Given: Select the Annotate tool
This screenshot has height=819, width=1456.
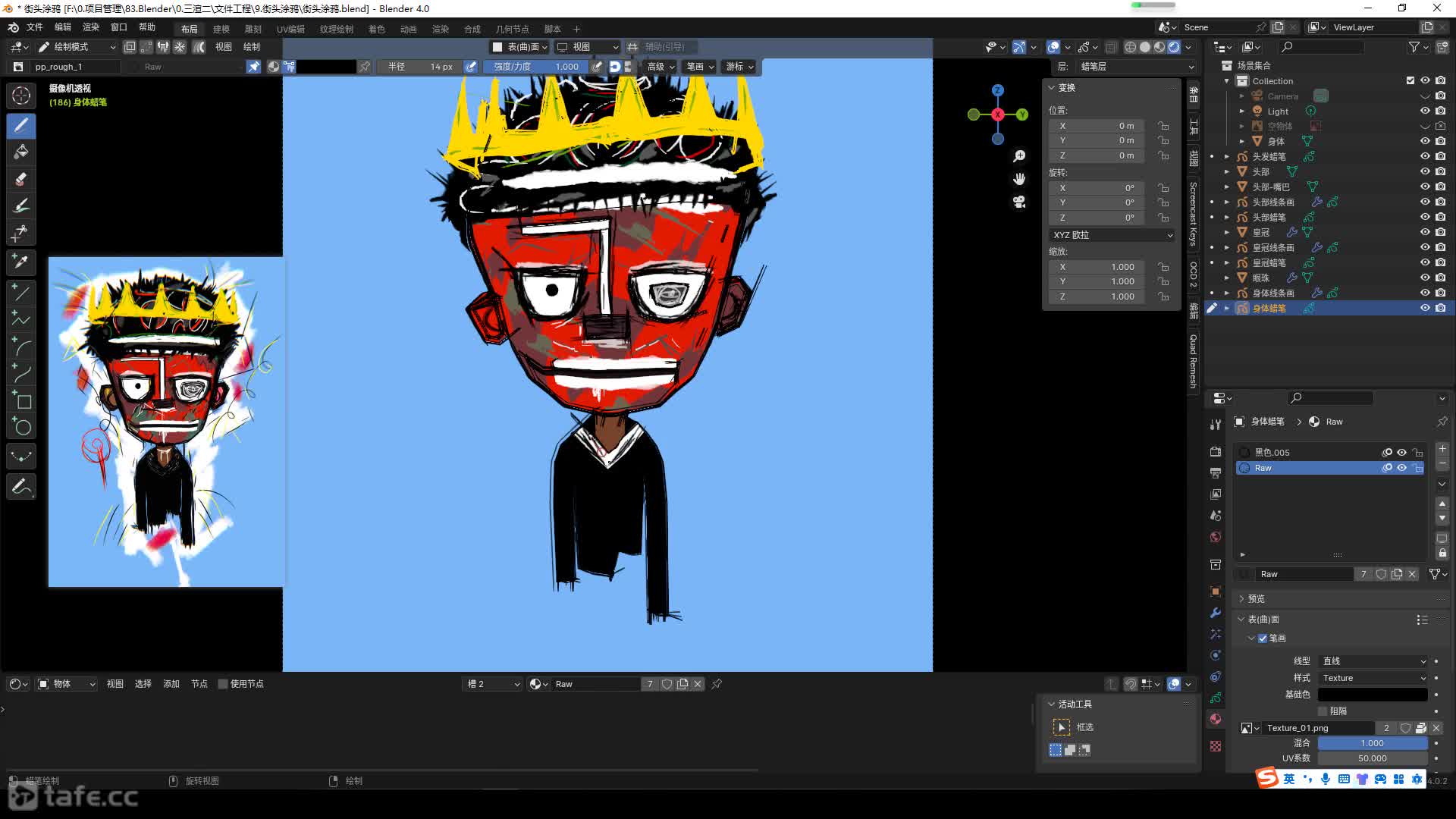Looking at the screenshot, I should [x=21, y=486].
